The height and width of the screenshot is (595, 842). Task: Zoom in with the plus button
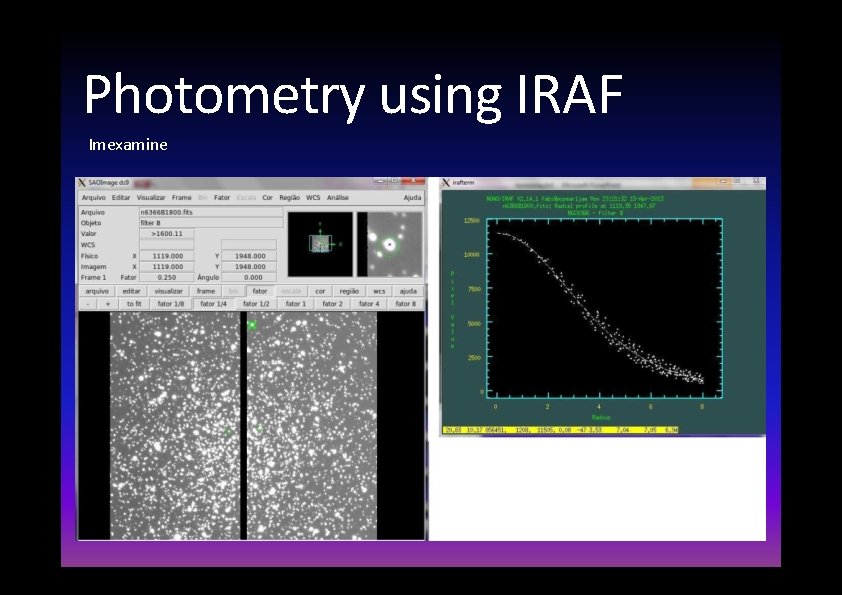pos(108,304)
